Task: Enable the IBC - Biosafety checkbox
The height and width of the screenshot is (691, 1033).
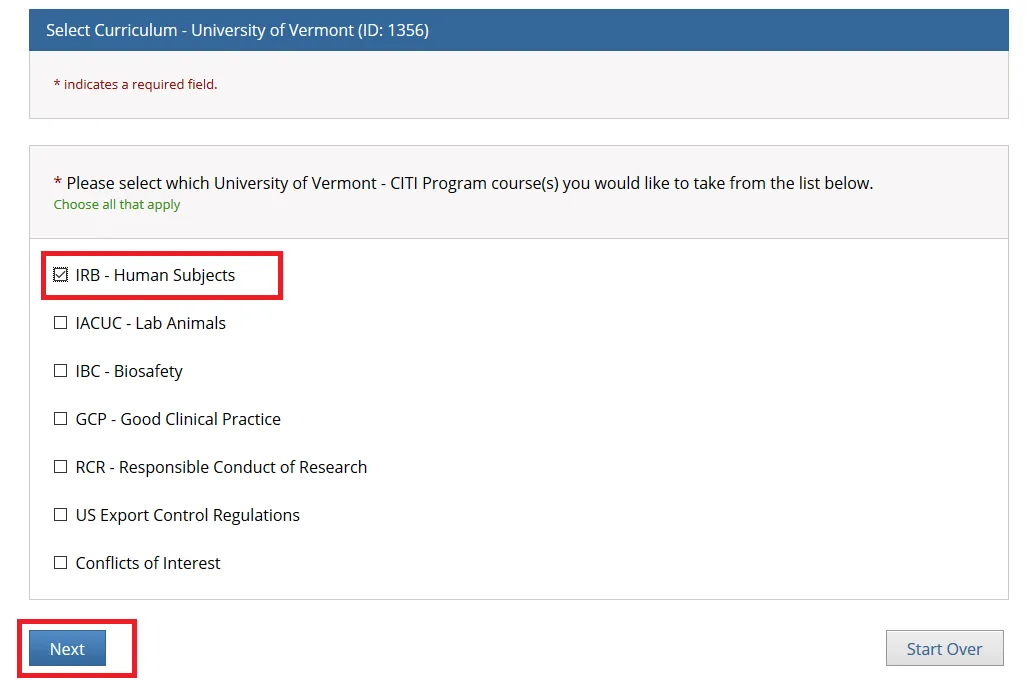Action: (61, 371)
